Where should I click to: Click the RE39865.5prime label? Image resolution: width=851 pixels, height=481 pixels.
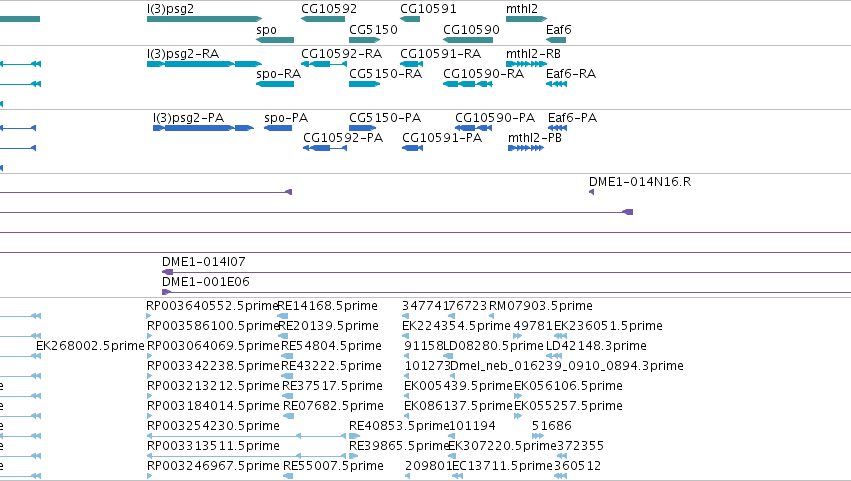pos(399,446)
